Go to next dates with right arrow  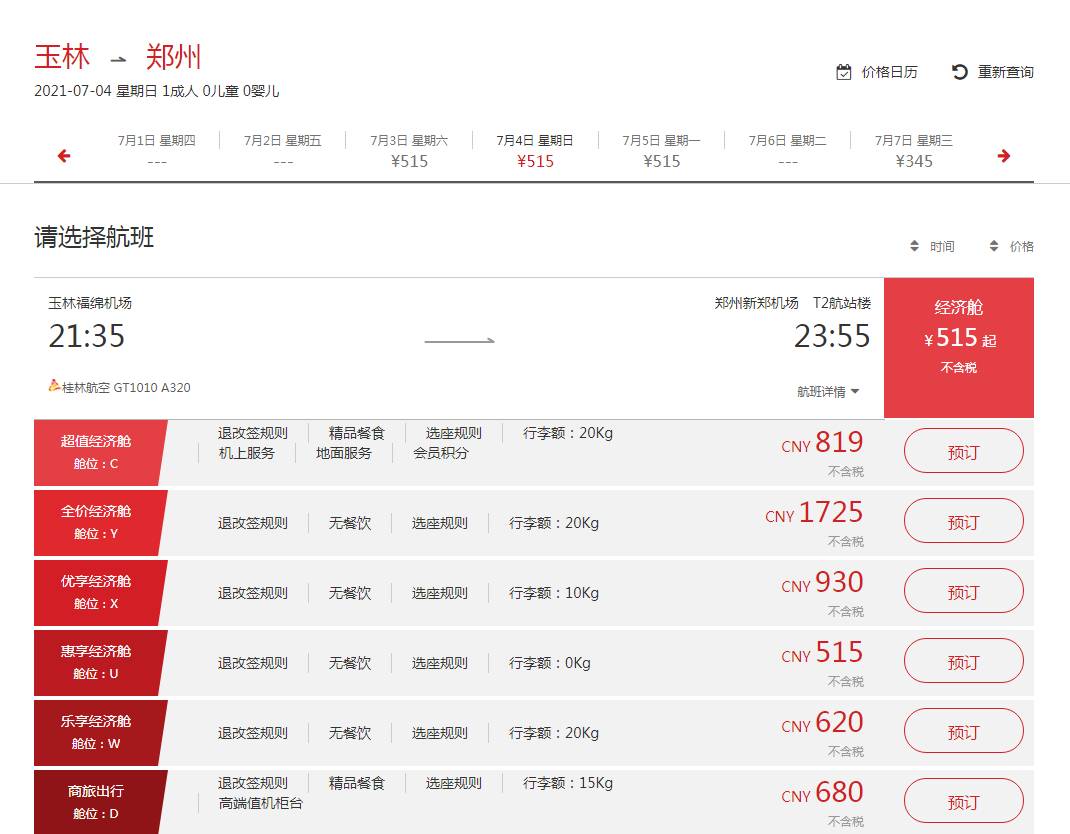click(x=1004, y=156)
